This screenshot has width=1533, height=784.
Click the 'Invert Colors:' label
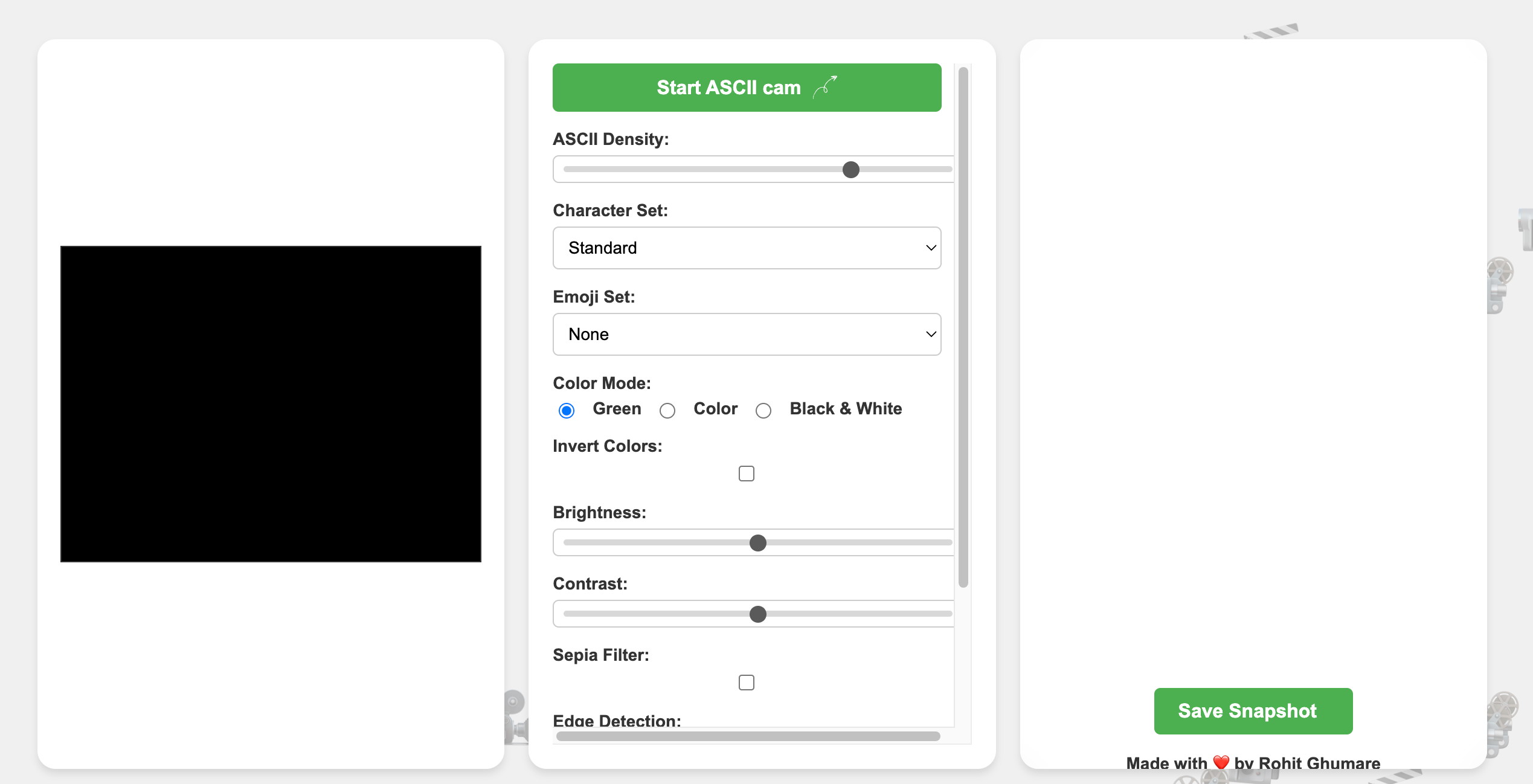pos(607,446)
